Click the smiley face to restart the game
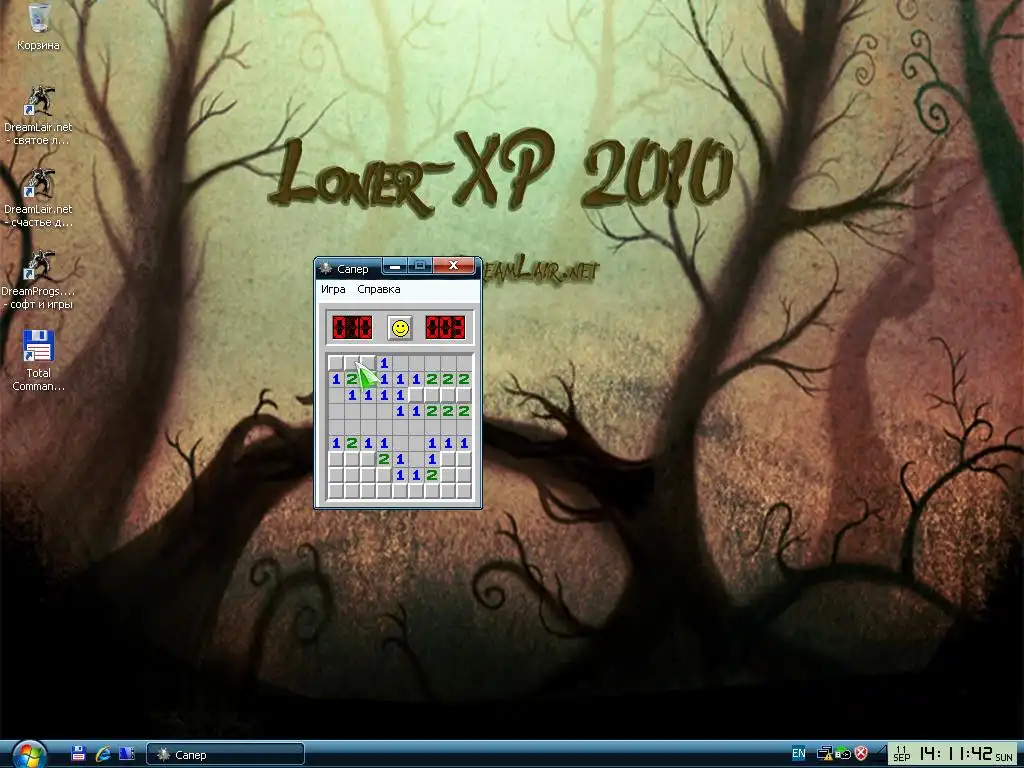The width and height of the screenshot is (1024, 768). (x=400, y=328)
